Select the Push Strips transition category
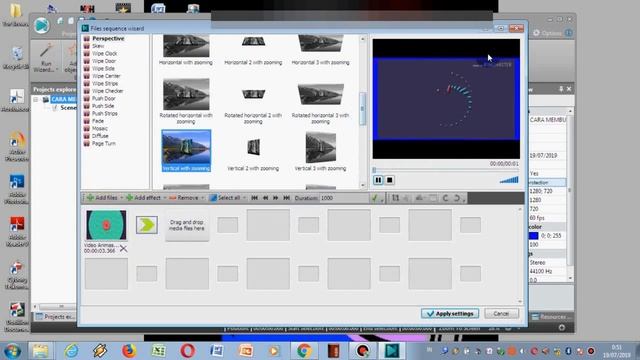 coord(105,113)
